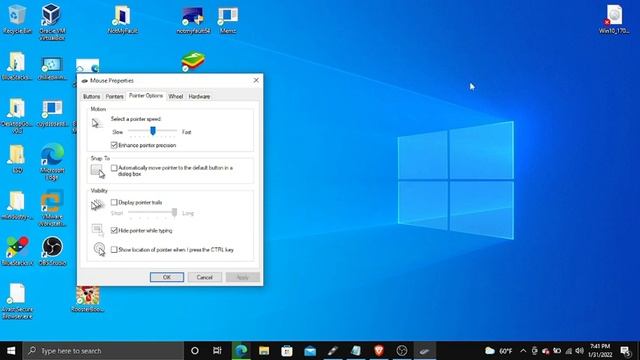This screenshot has height=360, width=640.
Task: Select the BlueStacks X desktop shortcut
Action: [x=17, y=251]
